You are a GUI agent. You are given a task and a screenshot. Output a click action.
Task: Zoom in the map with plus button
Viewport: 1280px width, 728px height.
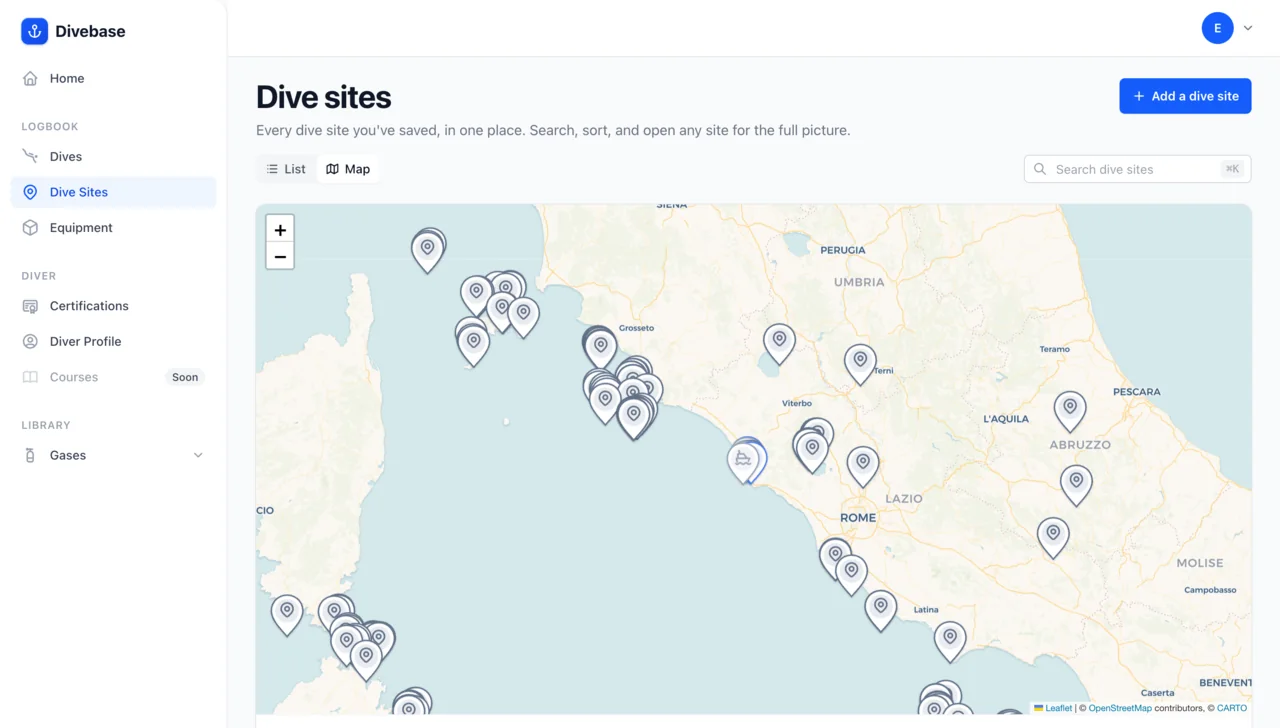pos(280,230)
